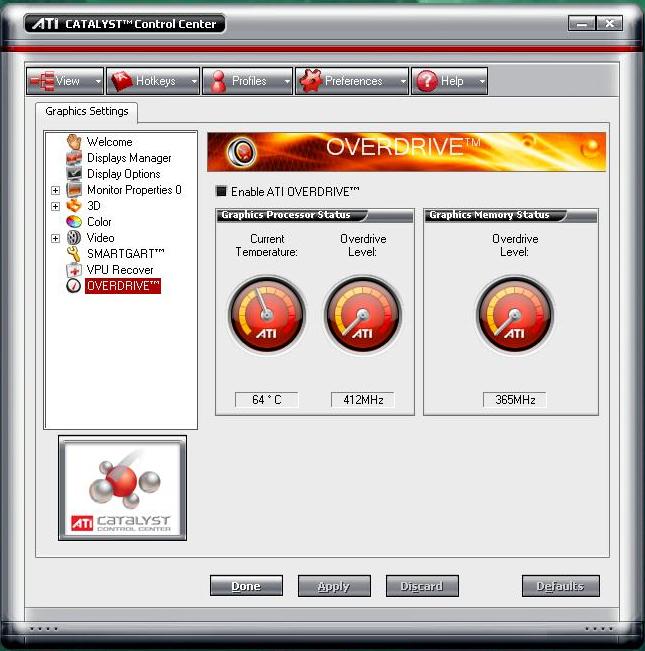Expand the Video tree node

[x=55, y=238]
